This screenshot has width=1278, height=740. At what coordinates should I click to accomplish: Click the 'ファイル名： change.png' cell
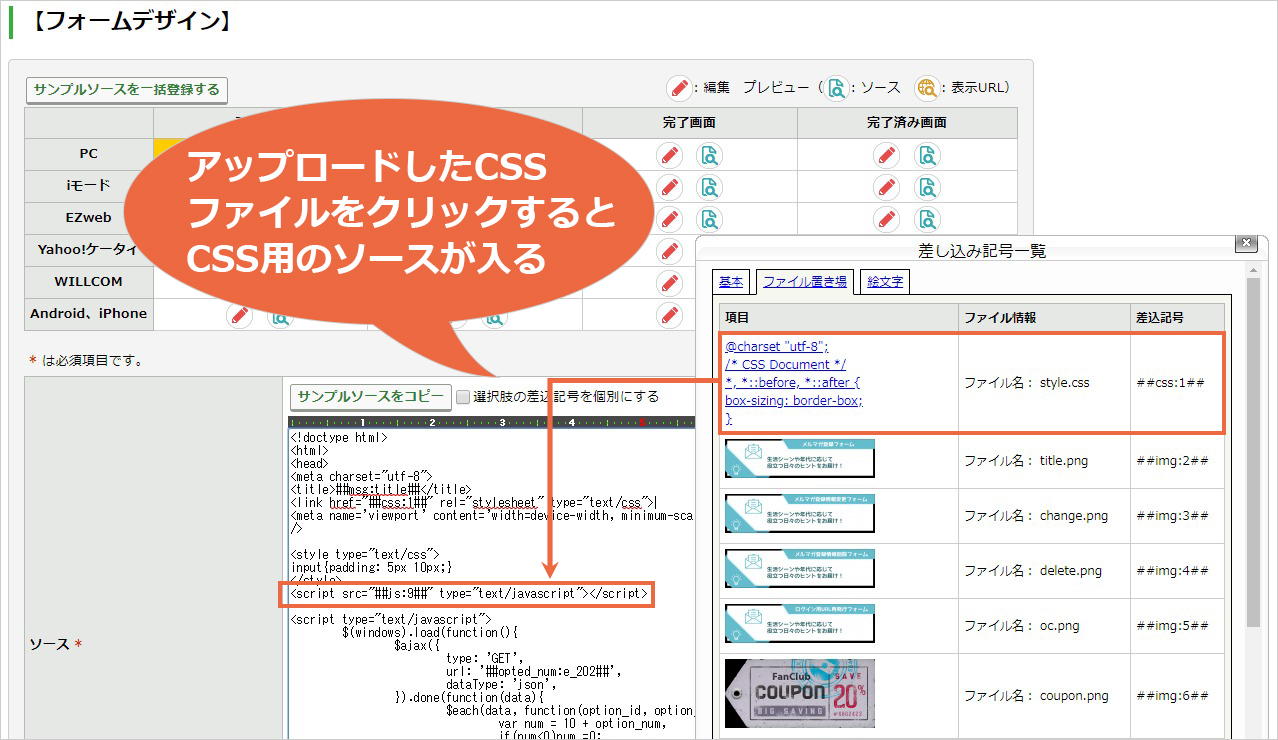(1044, 515)
